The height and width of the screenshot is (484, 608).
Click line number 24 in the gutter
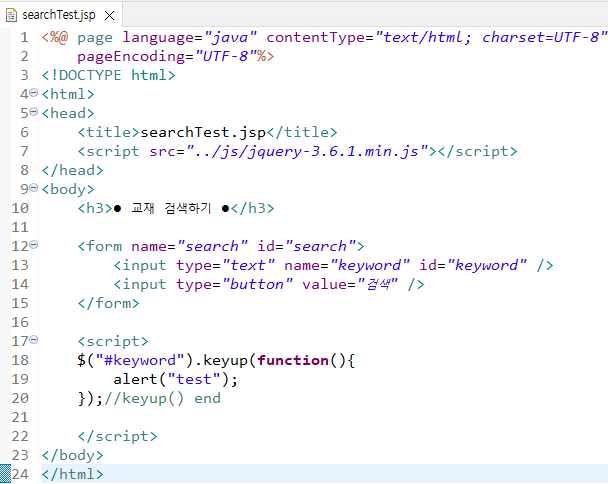click(20, 474)
